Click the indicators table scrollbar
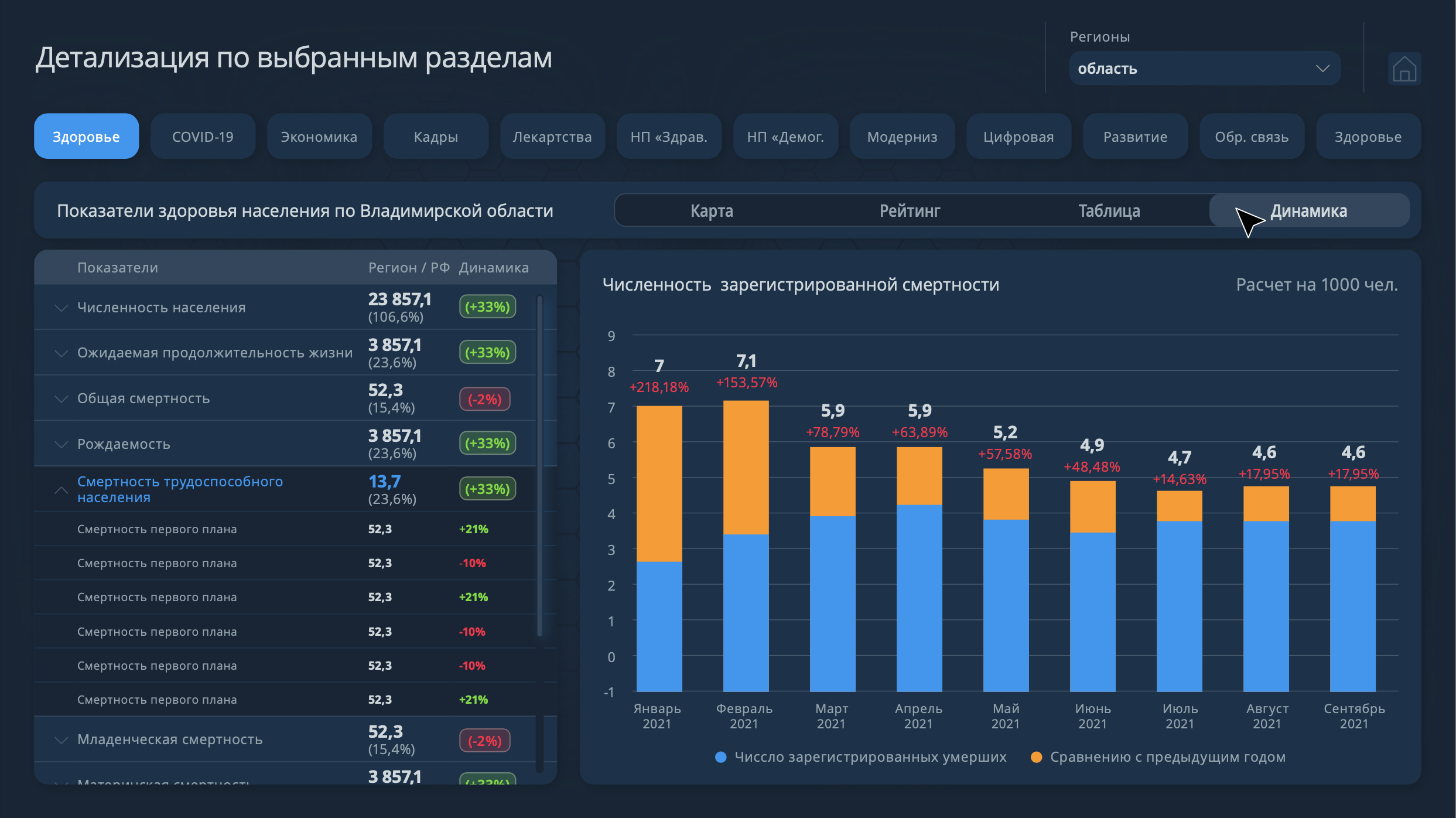 539,466
